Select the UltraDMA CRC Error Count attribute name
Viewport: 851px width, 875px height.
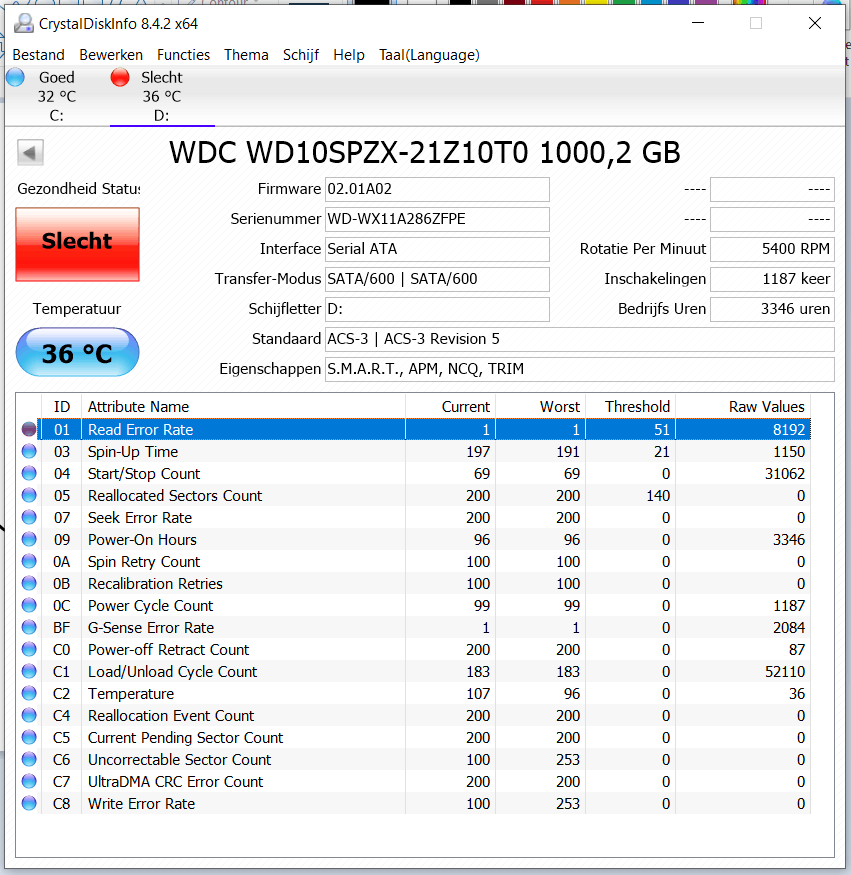(175, 782)
